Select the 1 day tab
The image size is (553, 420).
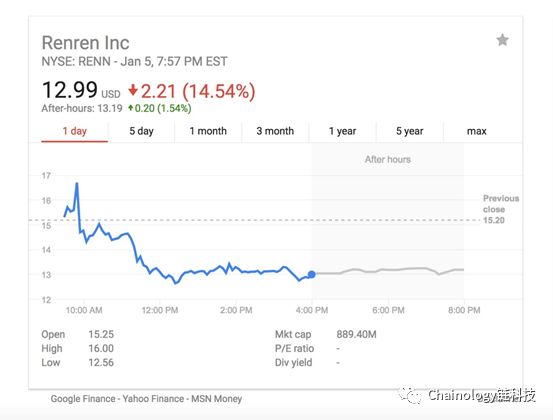(74, 131)
